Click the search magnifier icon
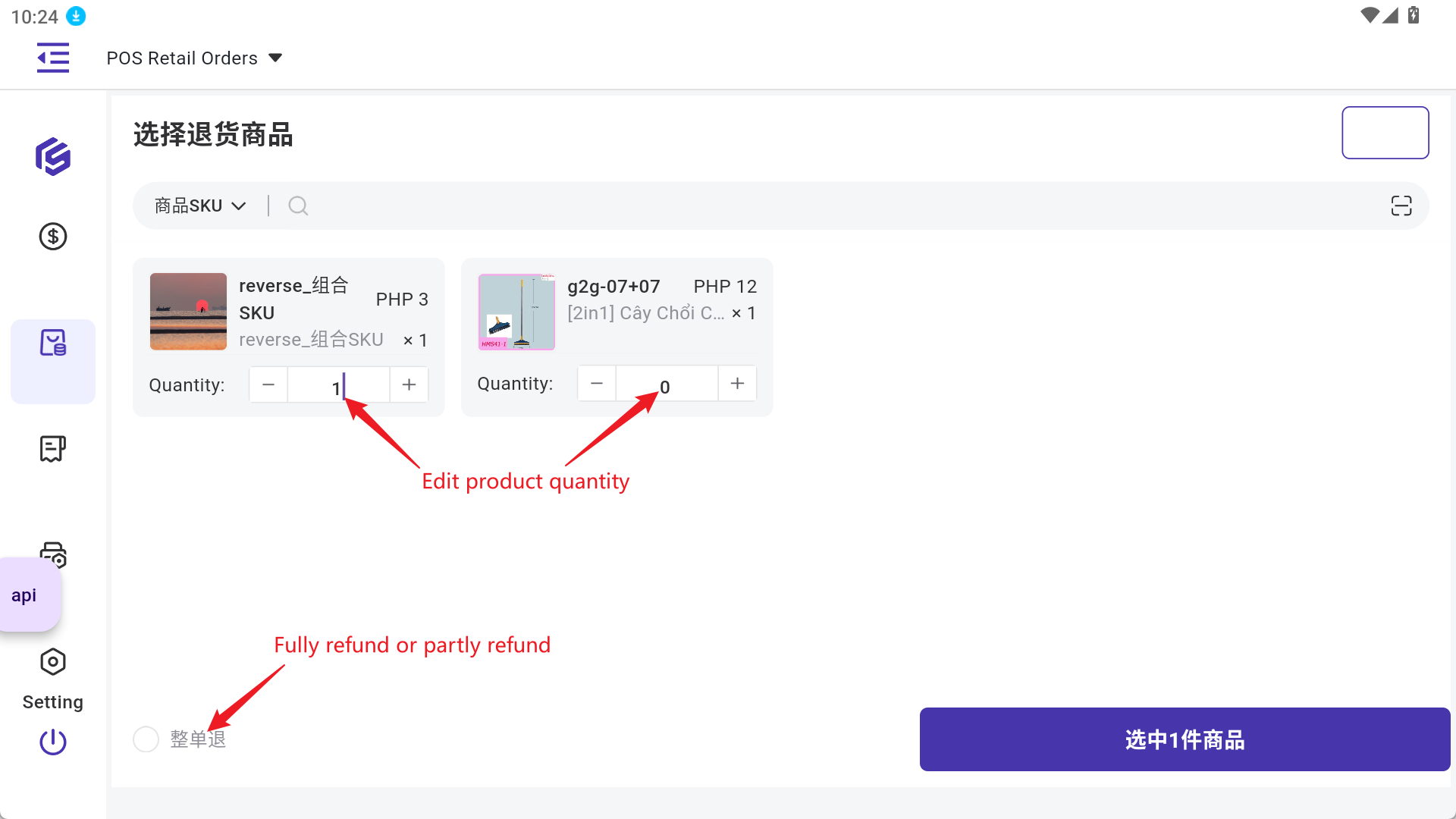 [298, 206]
